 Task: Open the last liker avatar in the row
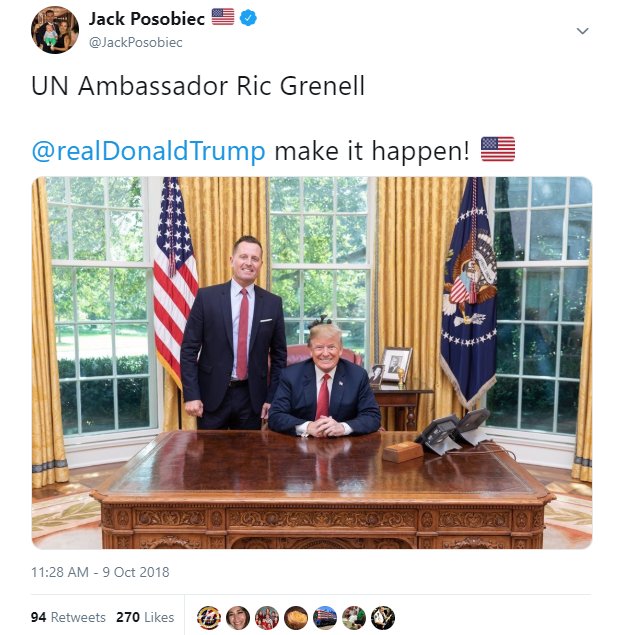[383, 618]
